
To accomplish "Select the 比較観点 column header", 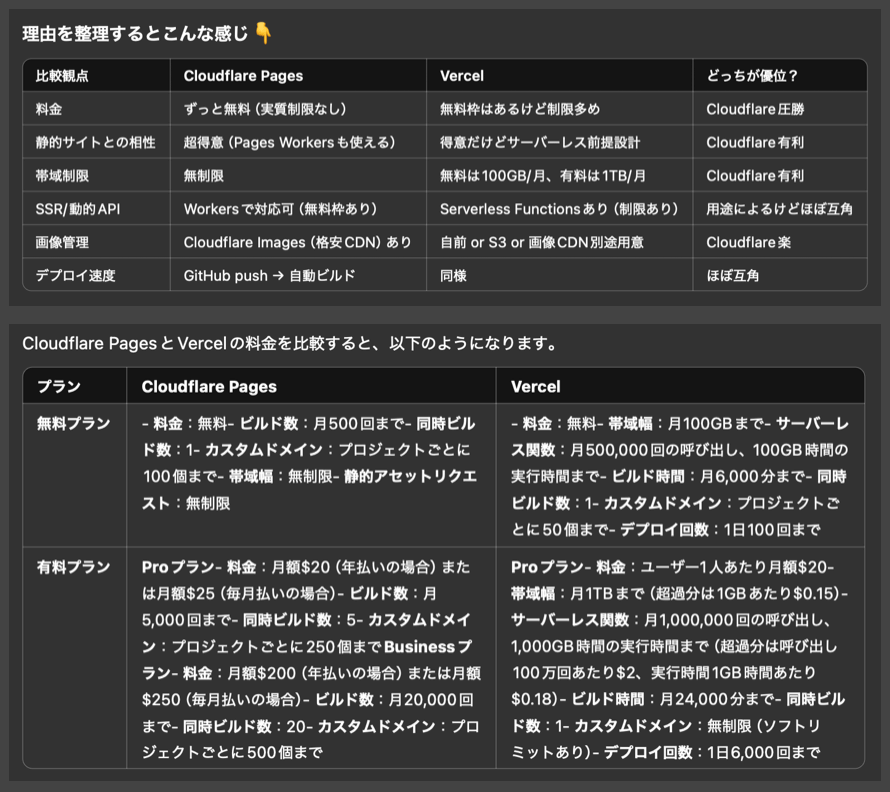I will (62, 76).
